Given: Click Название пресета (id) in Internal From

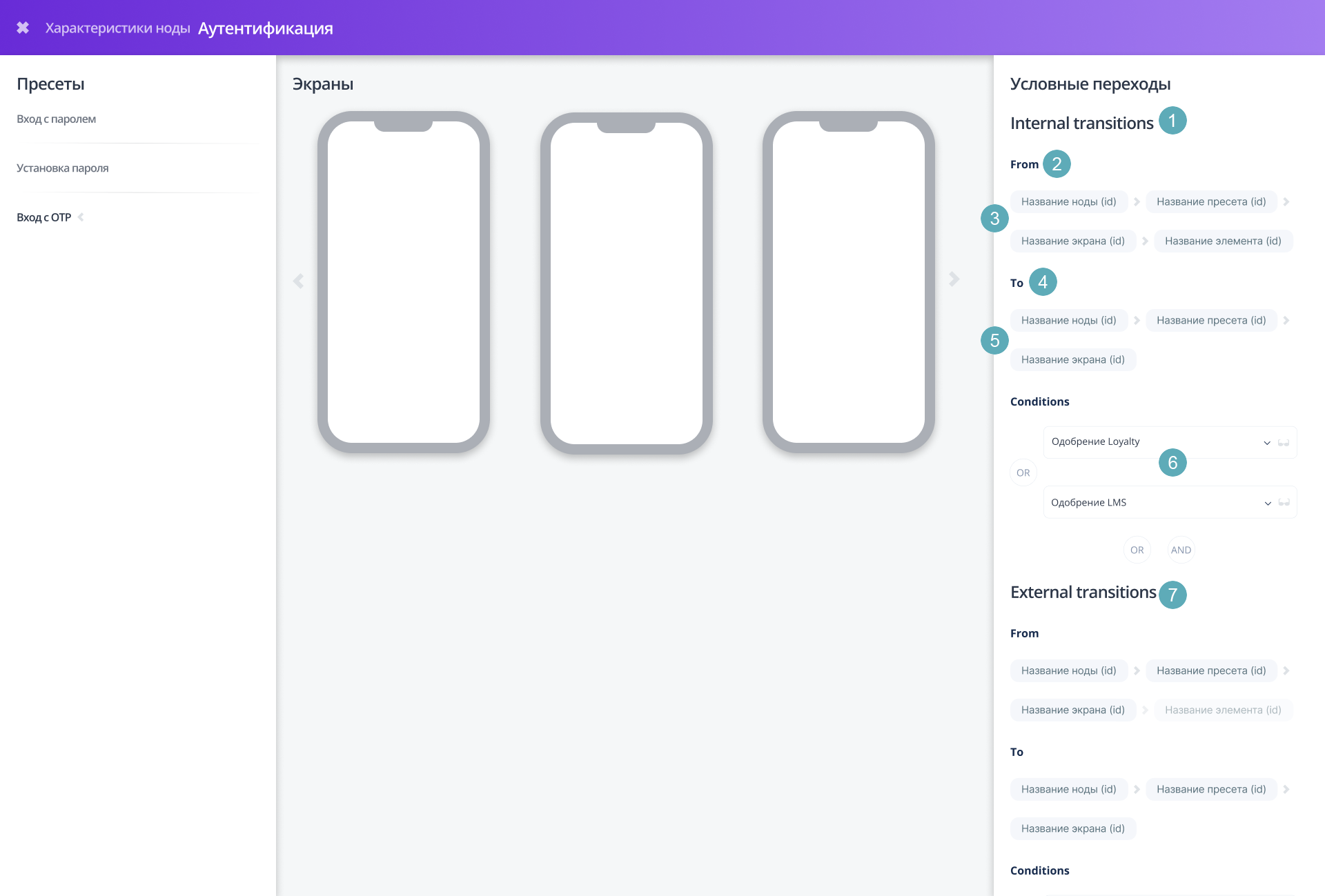Looking at the screenshot, I should 1211,202.
